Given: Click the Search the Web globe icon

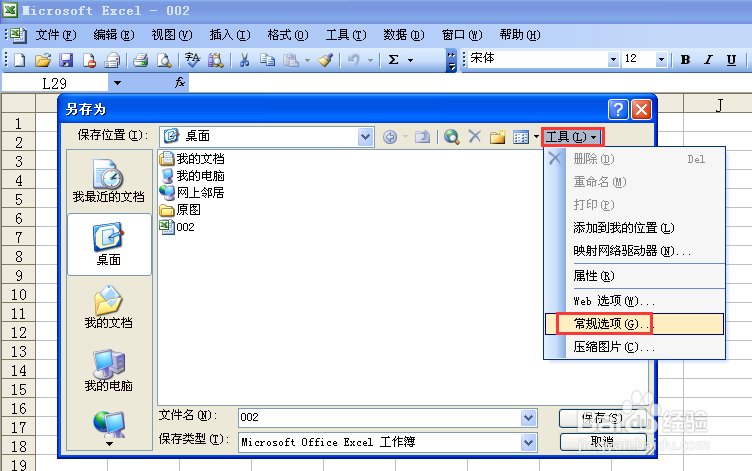Looking at the screenshot, I should point(451,137).
